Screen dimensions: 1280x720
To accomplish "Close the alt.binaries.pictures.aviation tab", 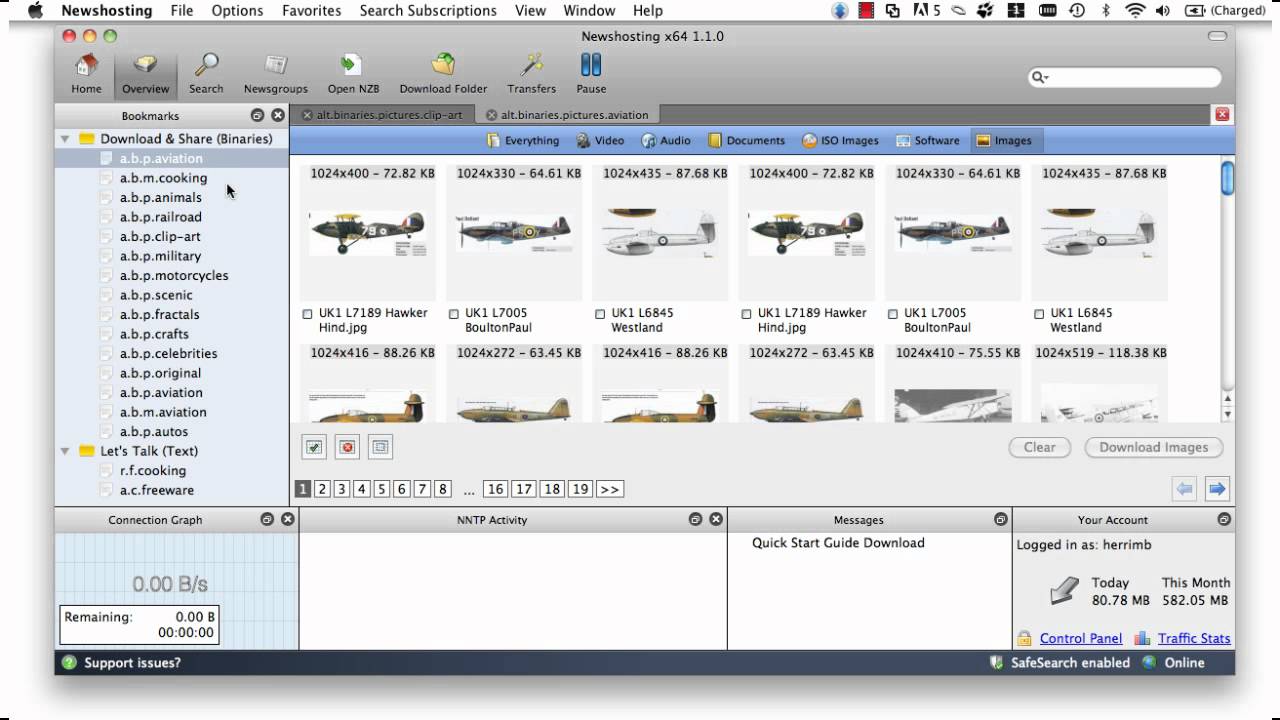I will point(491,115).
